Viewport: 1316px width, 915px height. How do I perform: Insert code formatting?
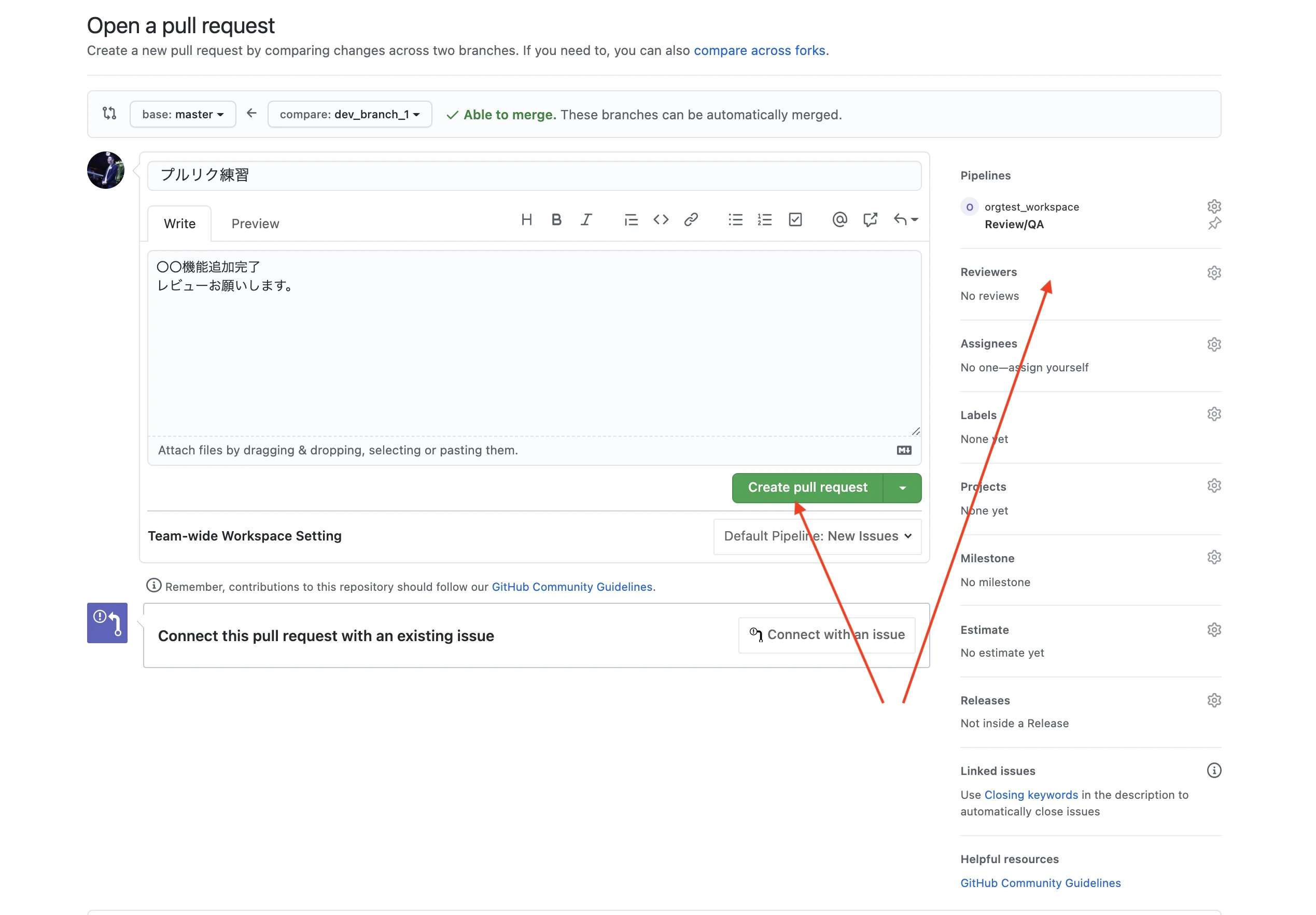click(x=661, y=219)
